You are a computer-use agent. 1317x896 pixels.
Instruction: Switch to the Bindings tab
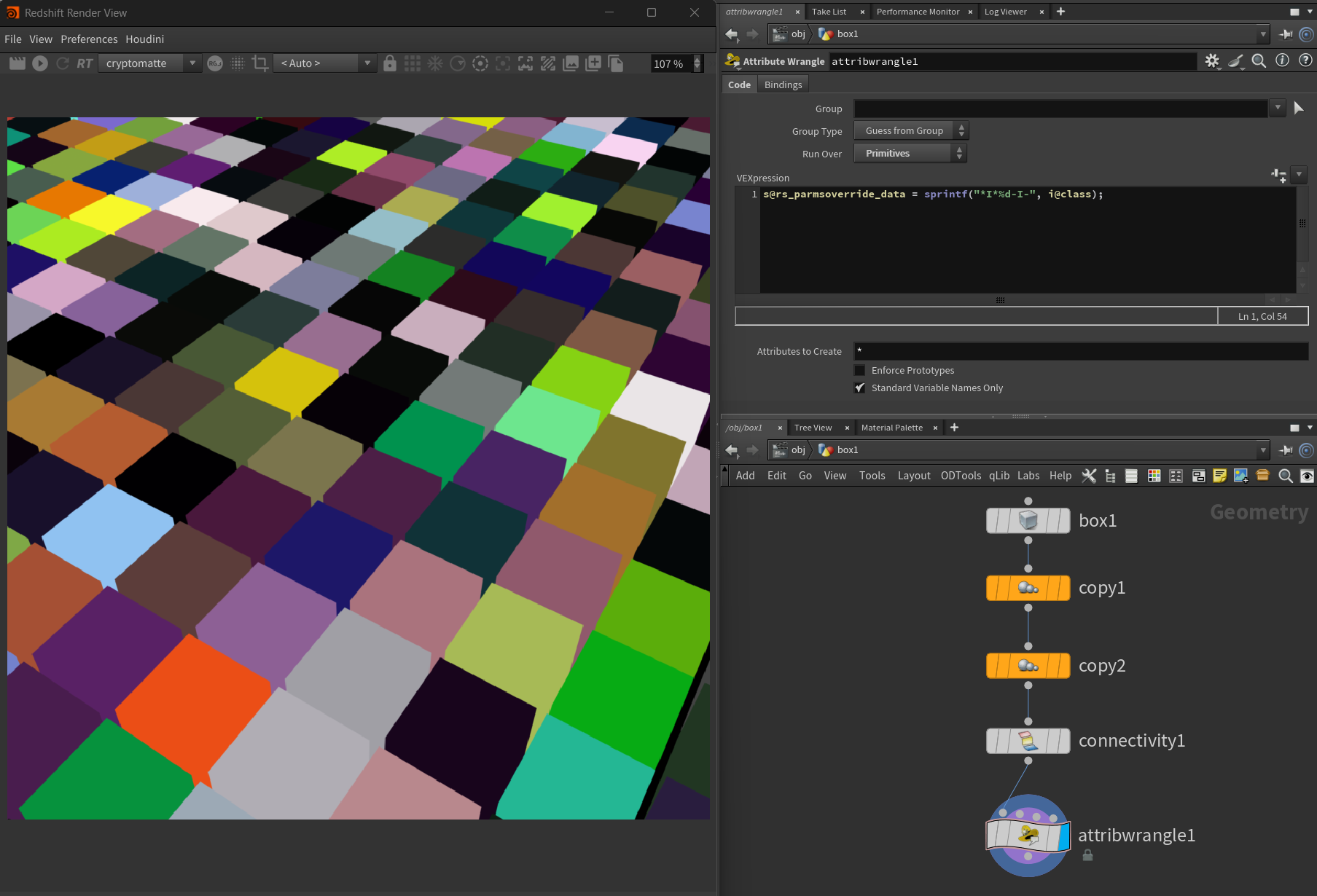[x=783, y=85]
